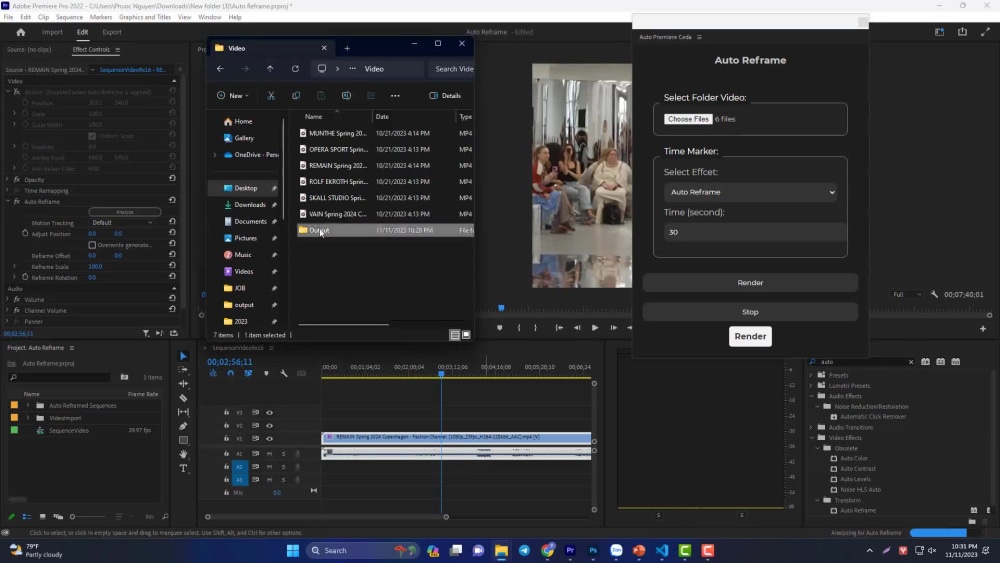Select the Hand tool
The width and height of the screenshot is (1000, 563).
pyautogui.click(x=184, y=454)
